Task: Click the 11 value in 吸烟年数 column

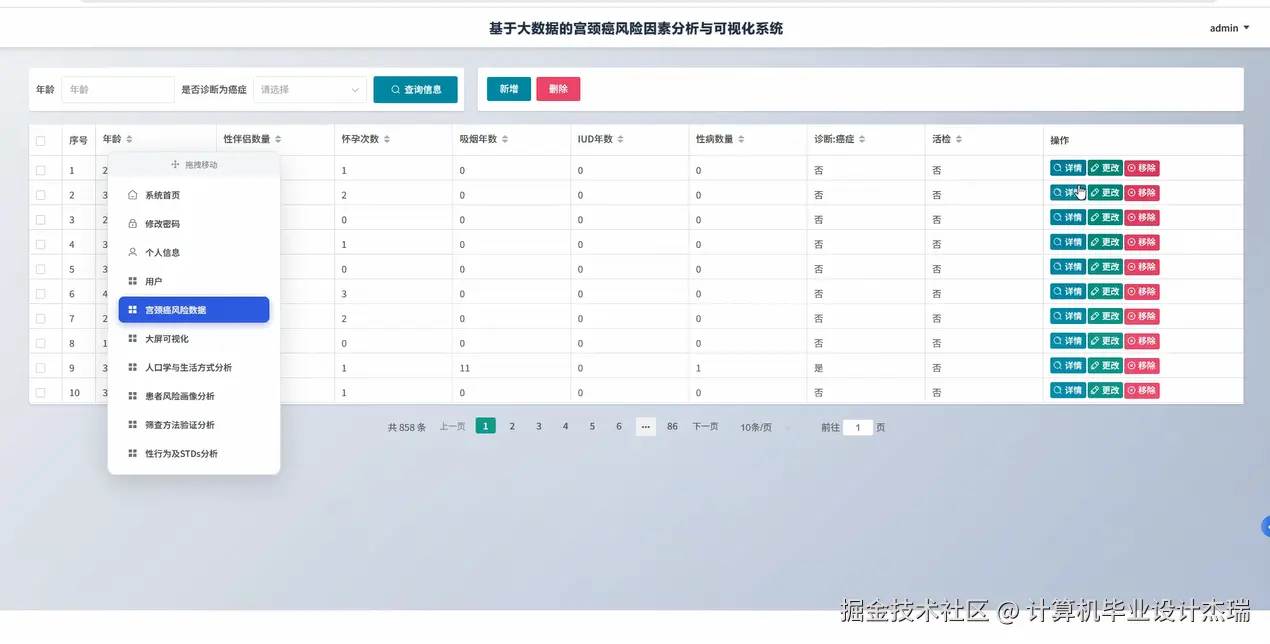Action: [464, 368]
